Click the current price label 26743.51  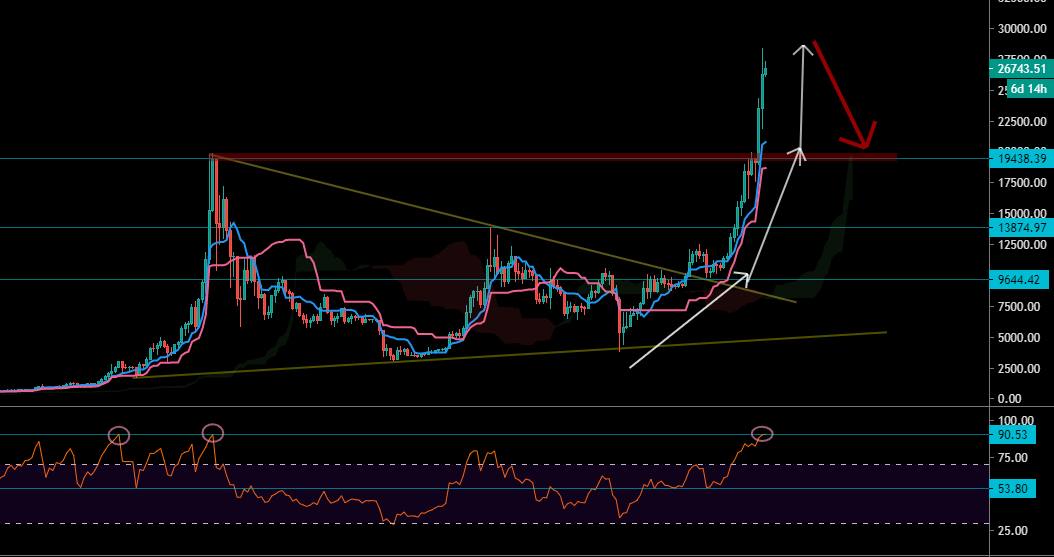[x=1022, y=69]
